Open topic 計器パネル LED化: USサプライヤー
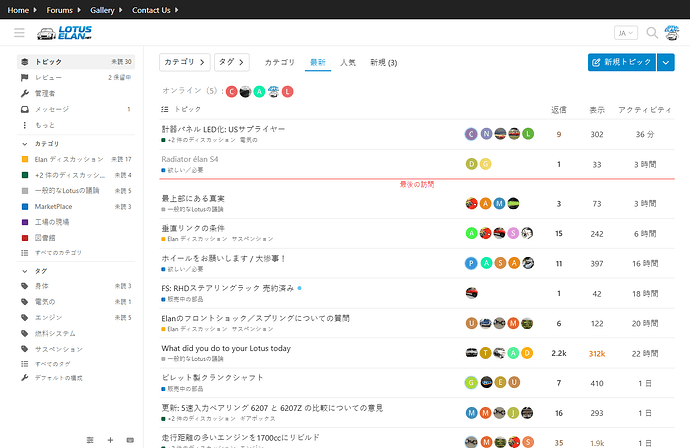The image size is (690, 448). coord(223,129)
